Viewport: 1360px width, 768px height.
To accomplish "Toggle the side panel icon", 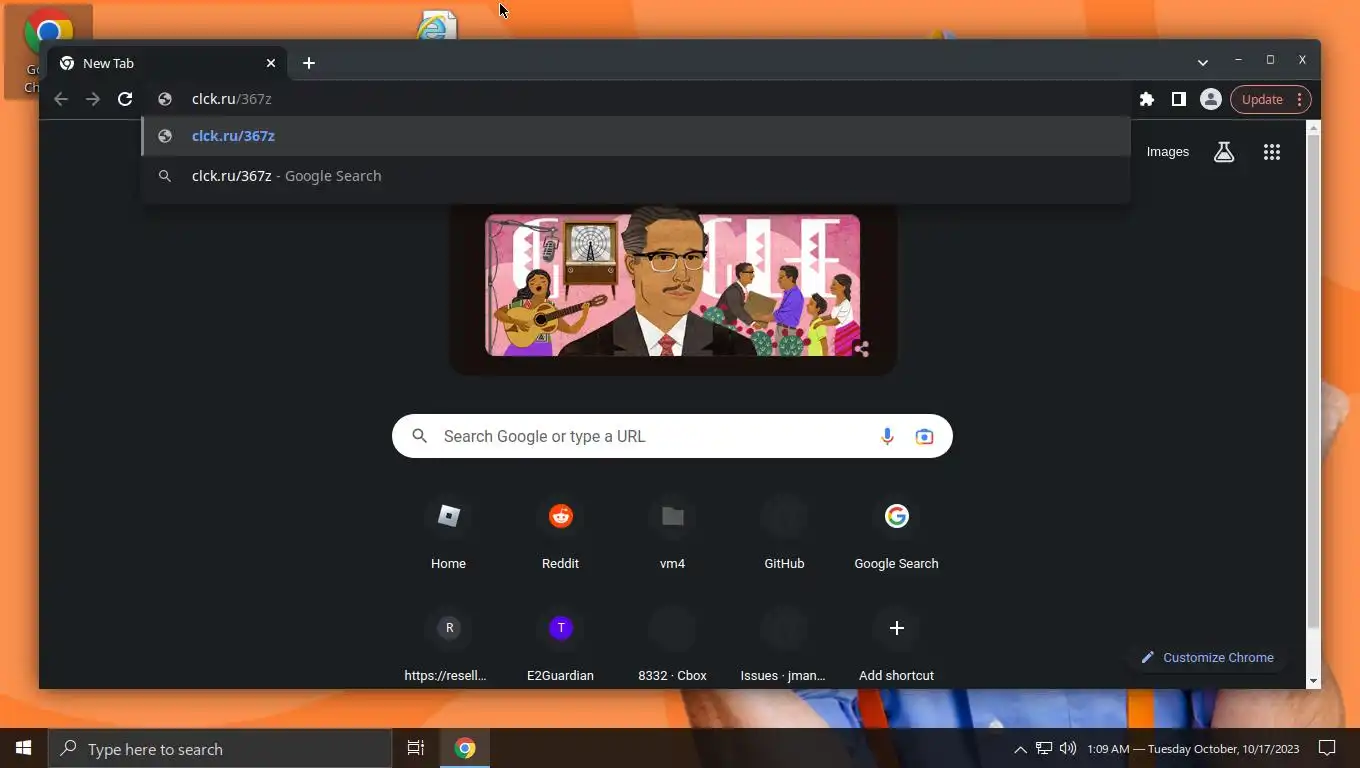I will point(1179,99).
